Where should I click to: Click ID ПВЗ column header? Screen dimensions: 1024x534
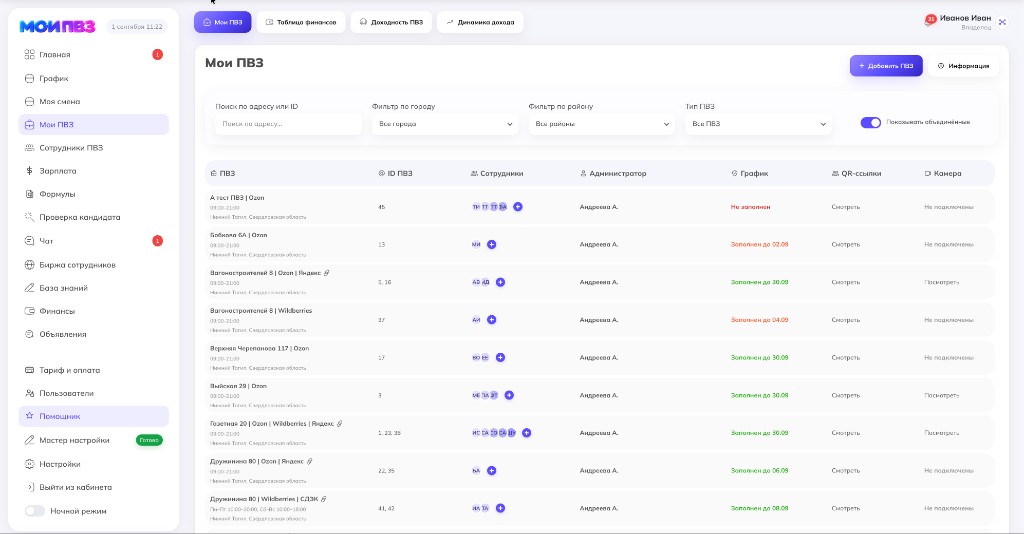pos(396,174)
